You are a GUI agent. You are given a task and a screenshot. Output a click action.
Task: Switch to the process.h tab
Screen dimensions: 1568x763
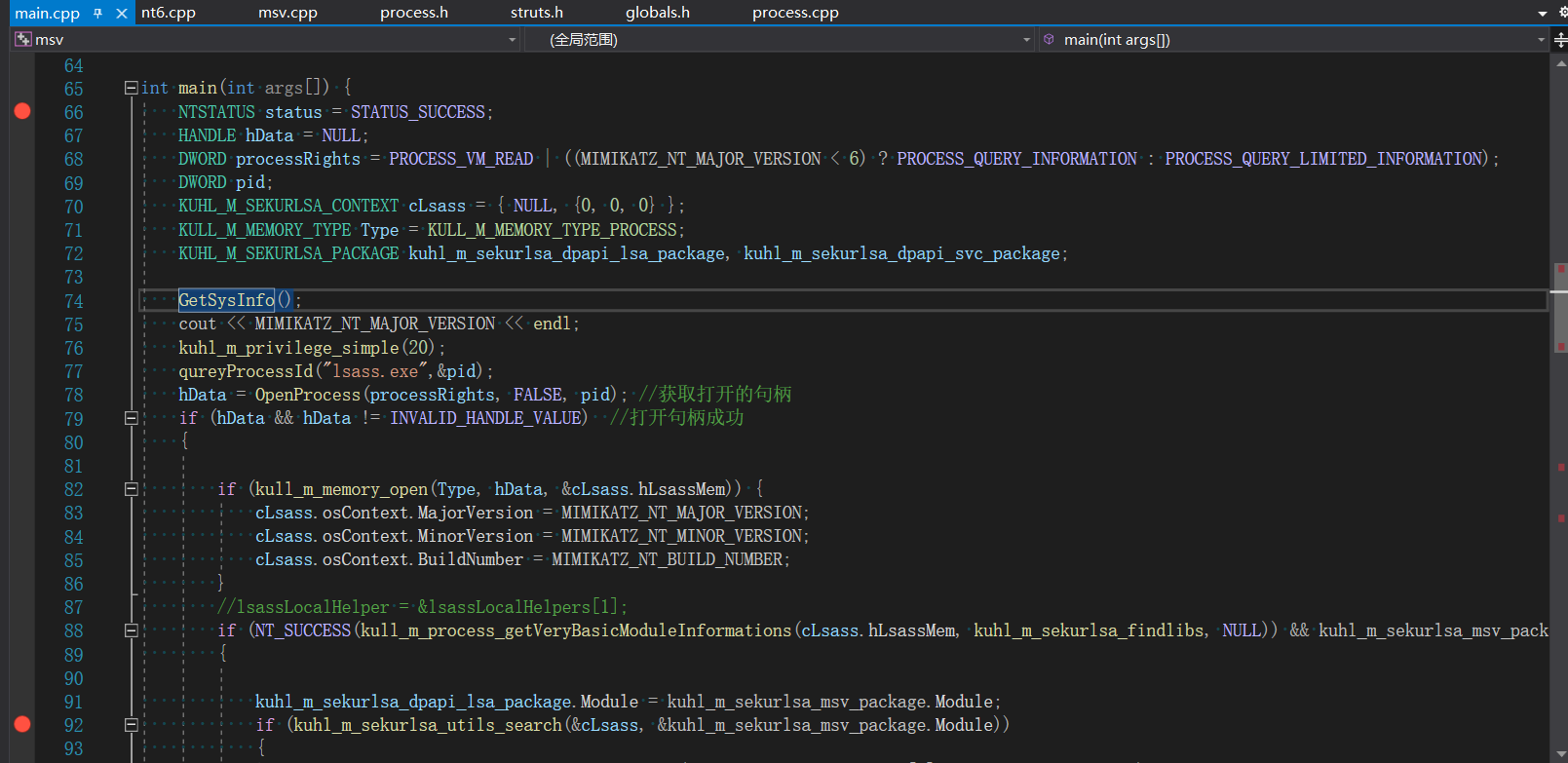pos(414,13)
